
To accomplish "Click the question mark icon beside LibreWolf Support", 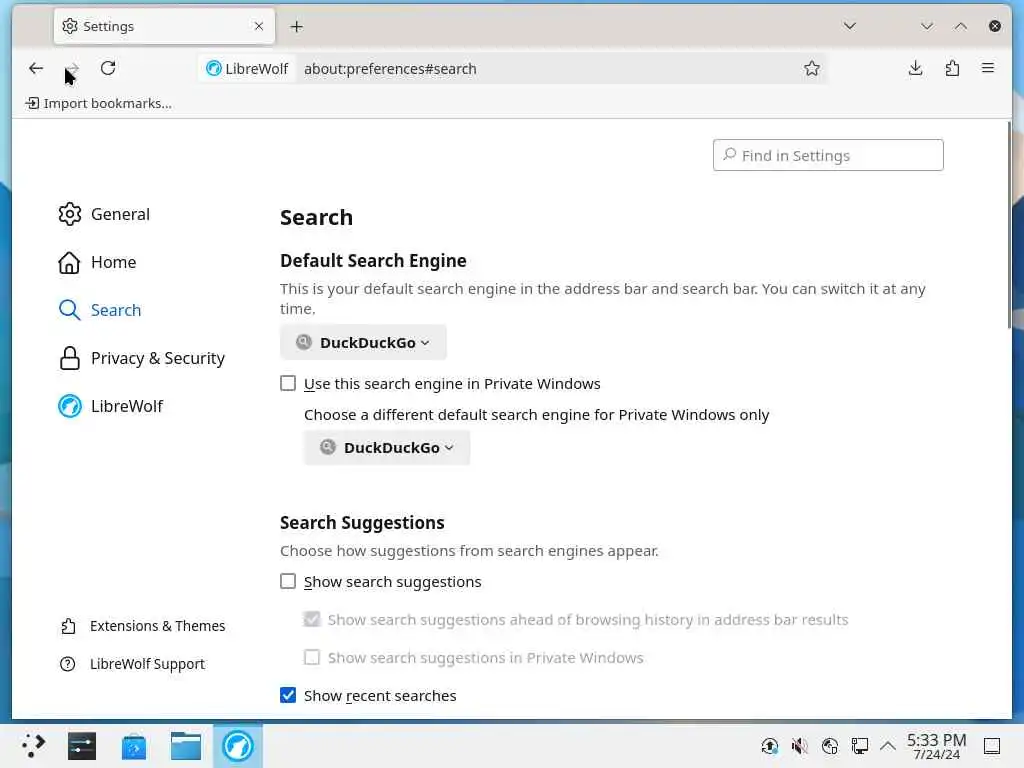I will [67, 664].
